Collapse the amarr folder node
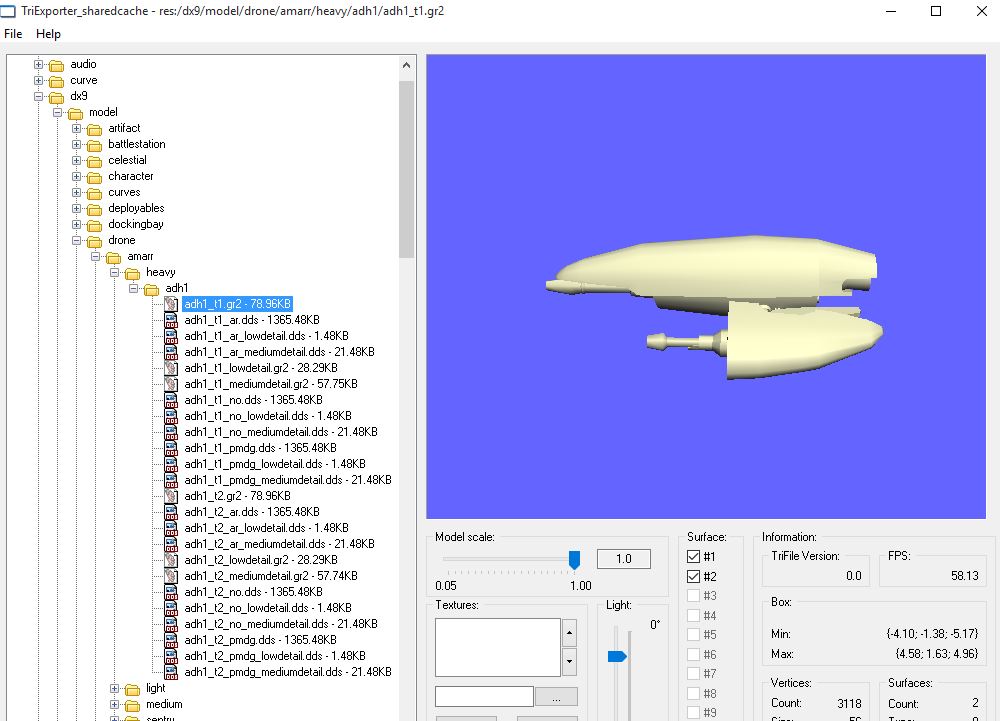This screenshot has height=721, width=1000. point(96,256)
